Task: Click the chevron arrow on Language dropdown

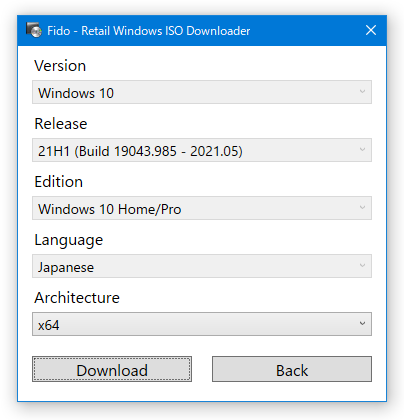Action: coord(362,266)
